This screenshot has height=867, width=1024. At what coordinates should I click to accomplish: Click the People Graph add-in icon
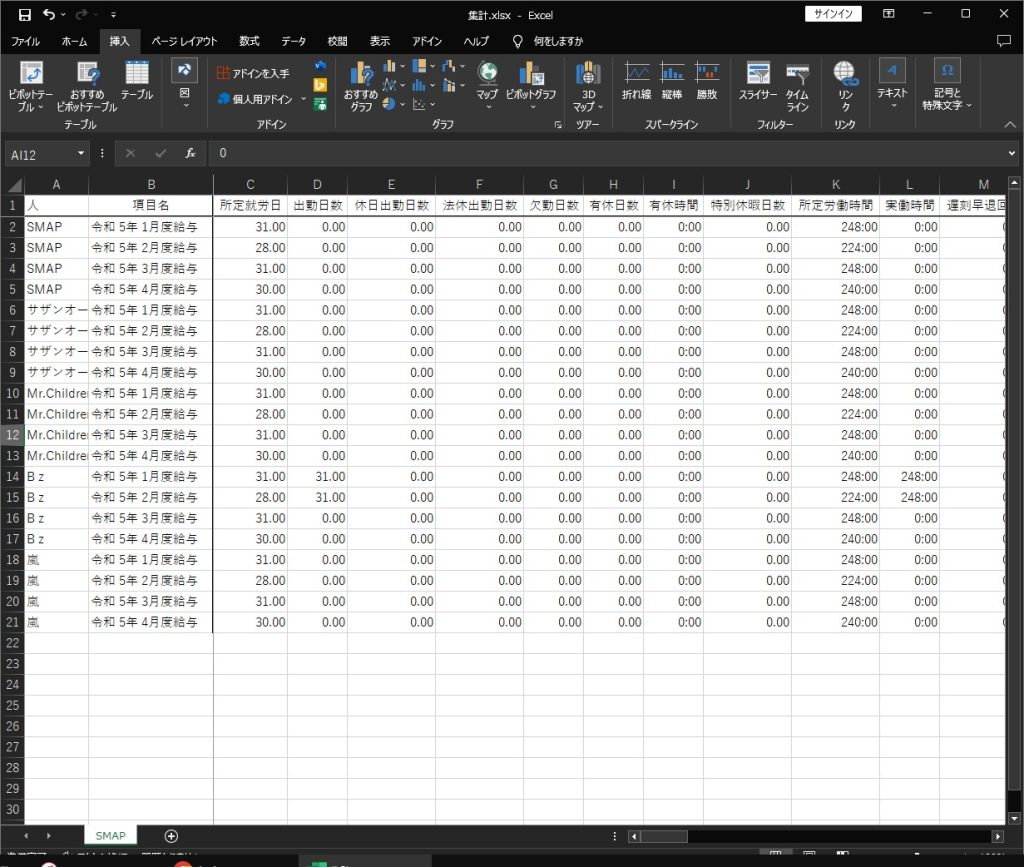click(x=320, y=104)
